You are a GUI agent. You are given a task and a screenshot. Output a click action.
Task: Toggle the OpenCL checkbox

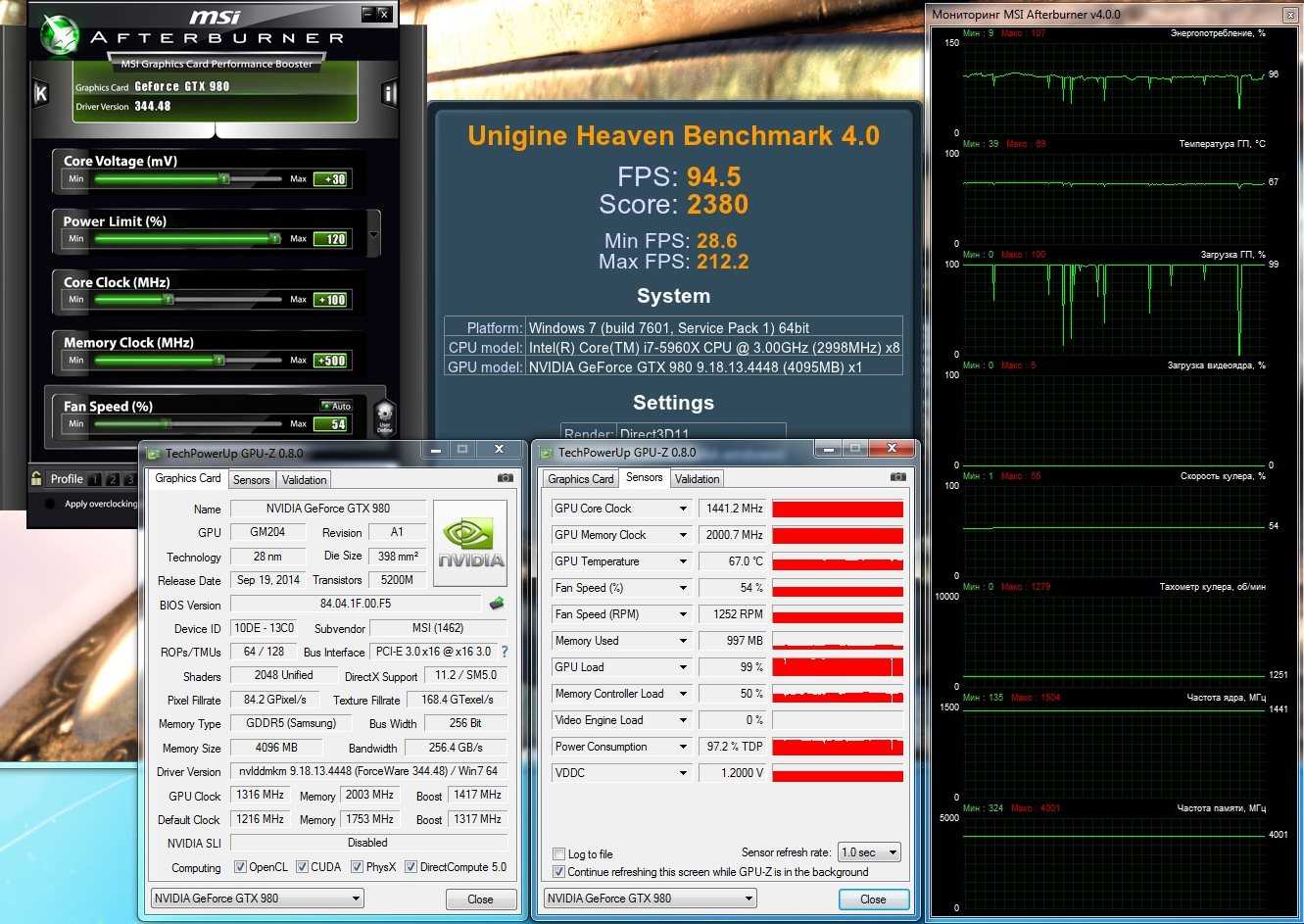(x=240, y=866)
